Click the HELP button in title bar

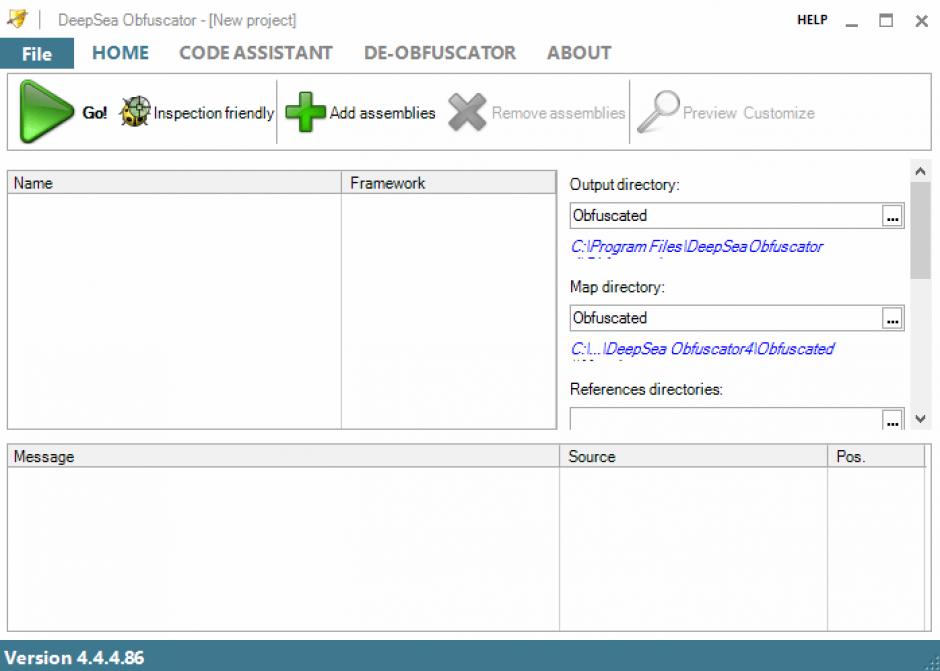tap(812, 20)
